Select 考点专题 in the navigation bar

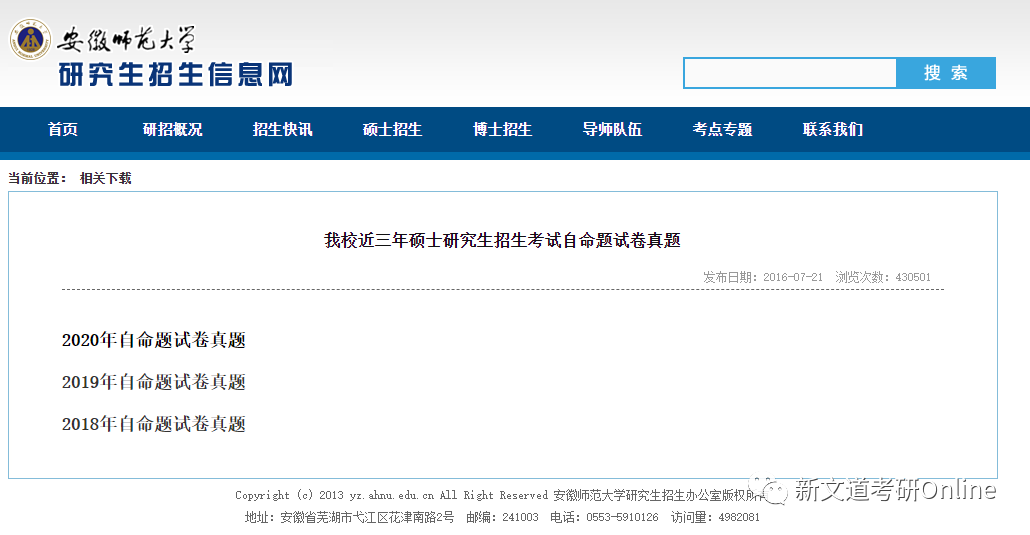tap(722, 129)
